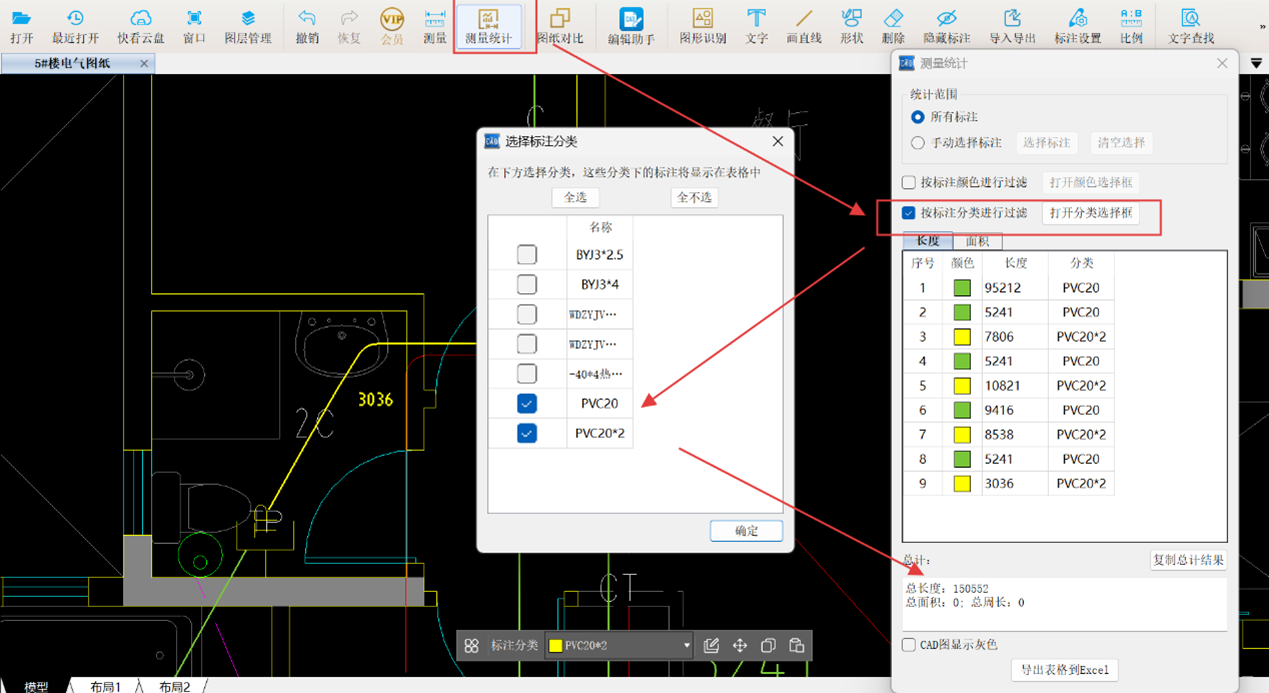Click the green color swatch in row 1
The image size is (1269, 693).
click(962, 288)
